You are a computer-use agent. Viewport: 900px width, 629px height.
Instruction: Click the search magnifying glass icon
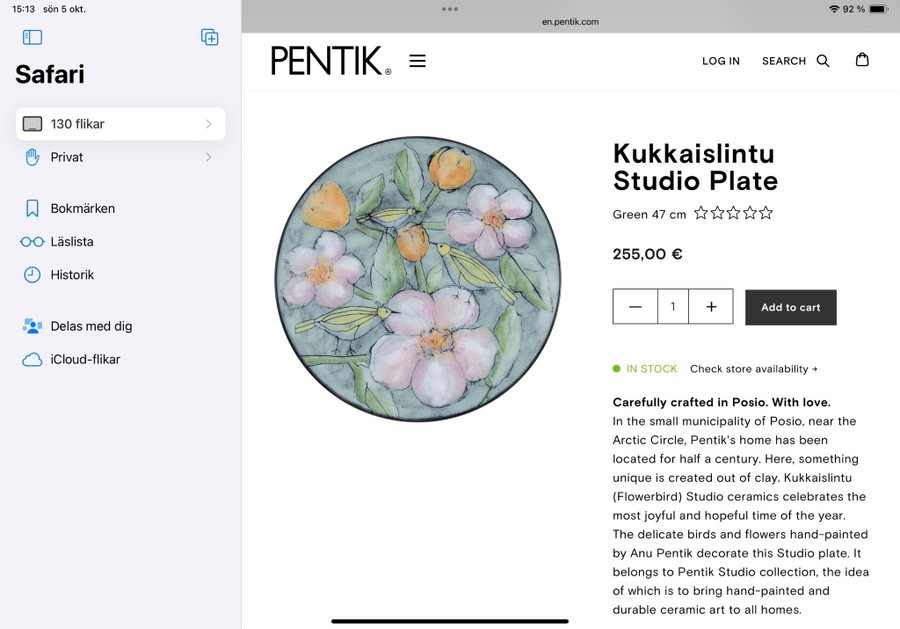coord(823,61)
